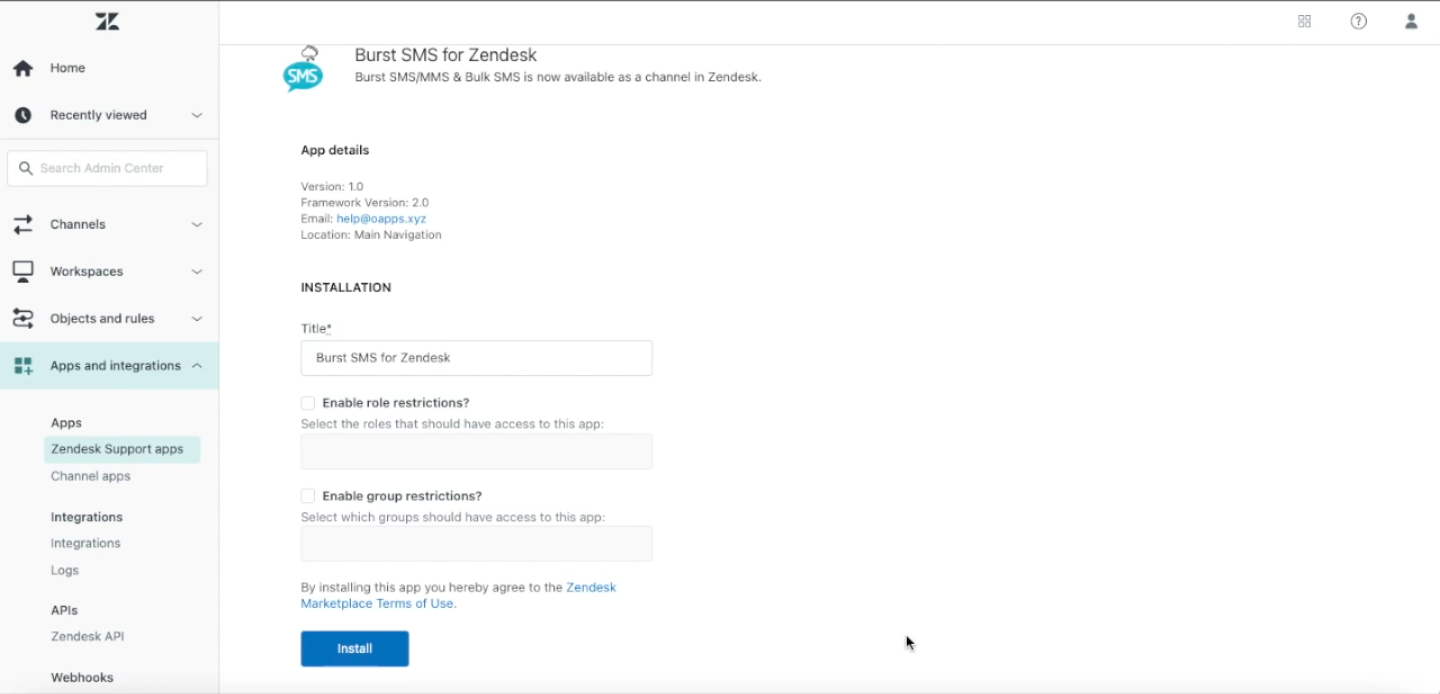
Task: Click the Install button
Action: 355,649
